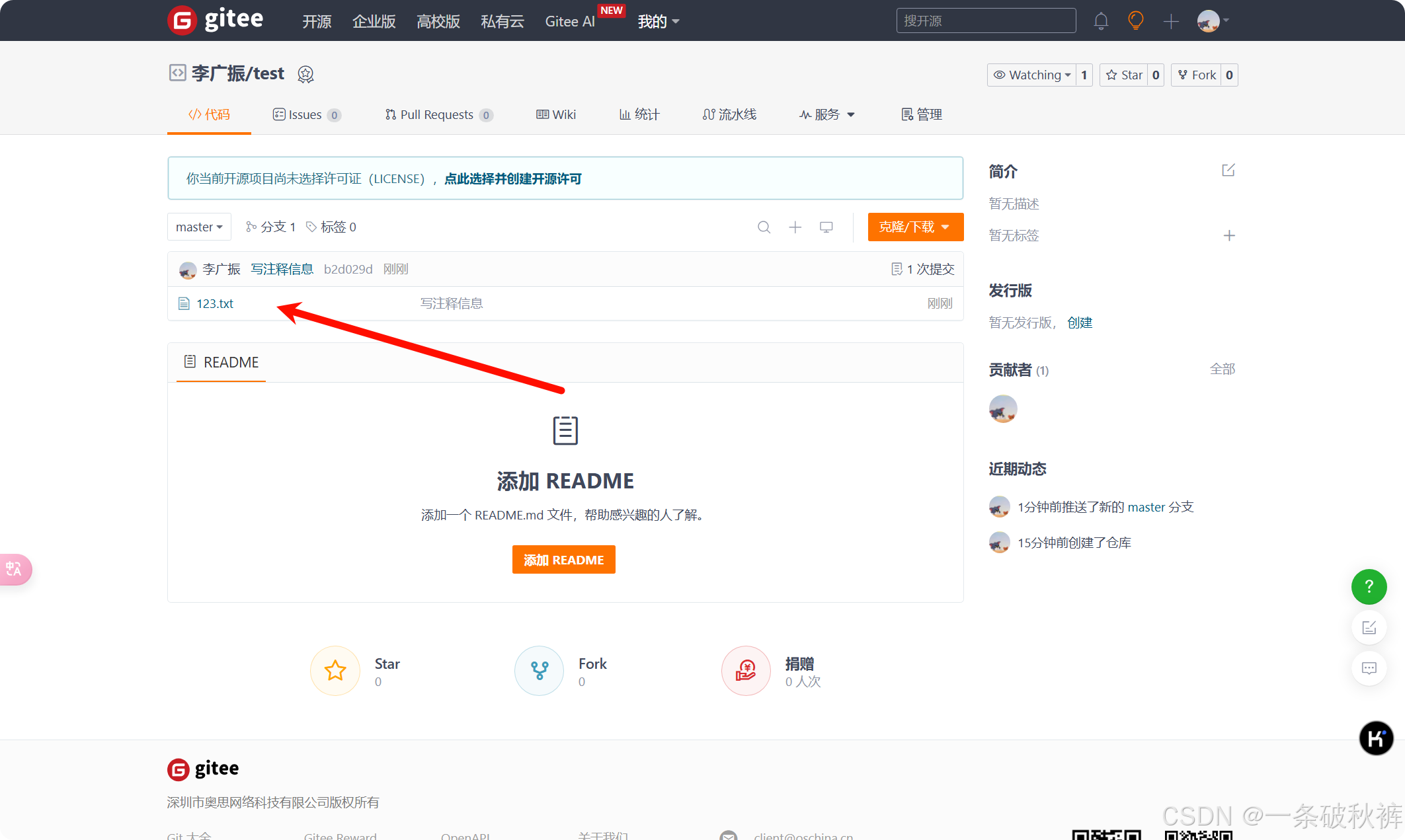
Task: Open the user avatar menu in header
Action: [x=1213, y=21]
